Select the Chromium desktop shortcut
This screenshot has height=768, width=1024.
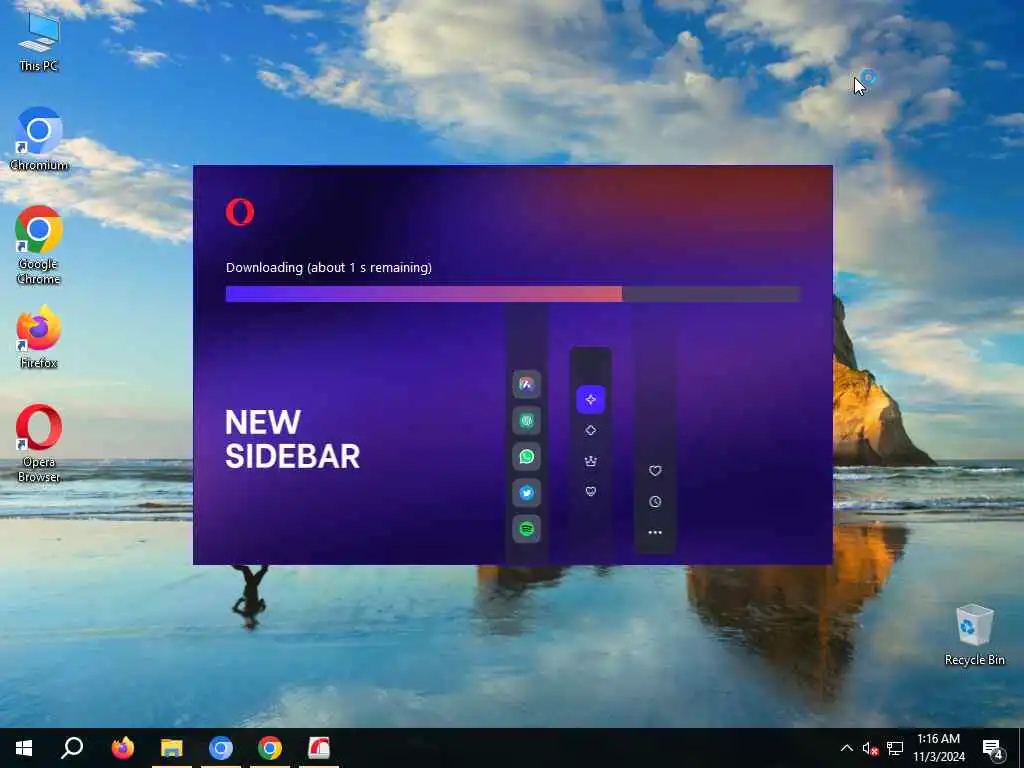[39, 138]
